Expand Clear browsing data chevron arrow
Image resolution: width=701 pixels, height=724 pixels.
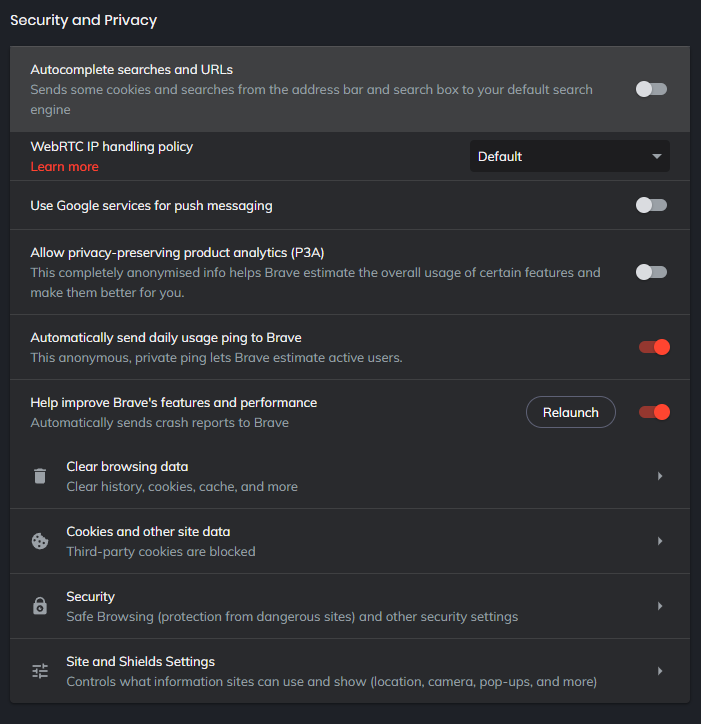660,476
